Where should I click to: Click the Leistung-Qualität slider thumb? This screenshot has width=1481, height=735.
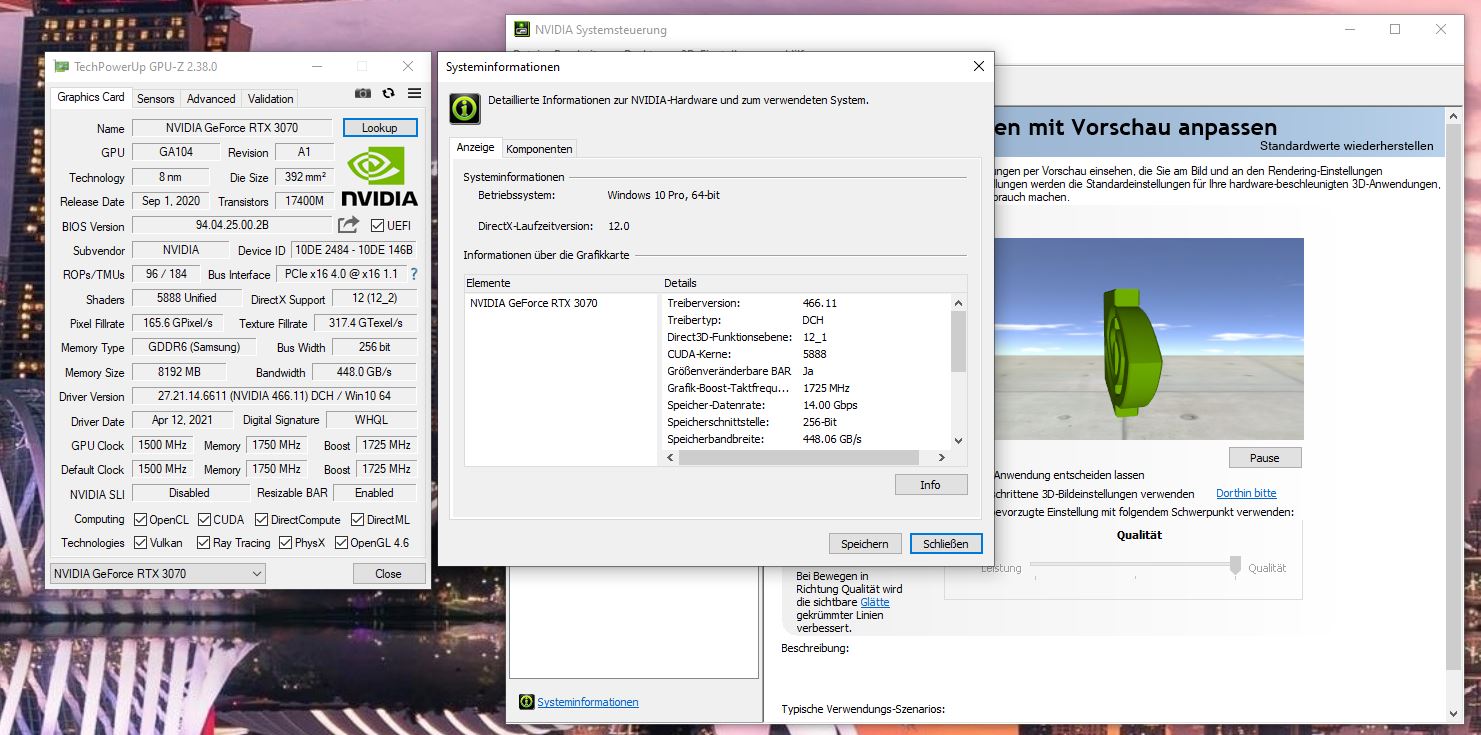pyautogui.click(x=1235, y=565)
